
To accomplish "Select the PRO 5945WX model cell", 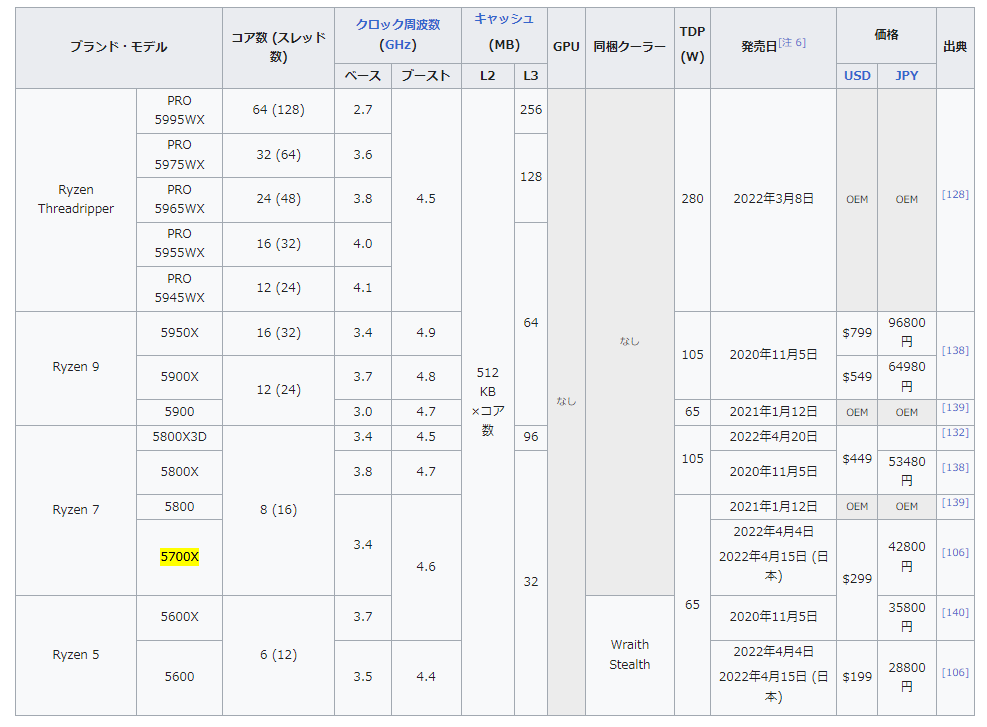I will coord(179,288).
